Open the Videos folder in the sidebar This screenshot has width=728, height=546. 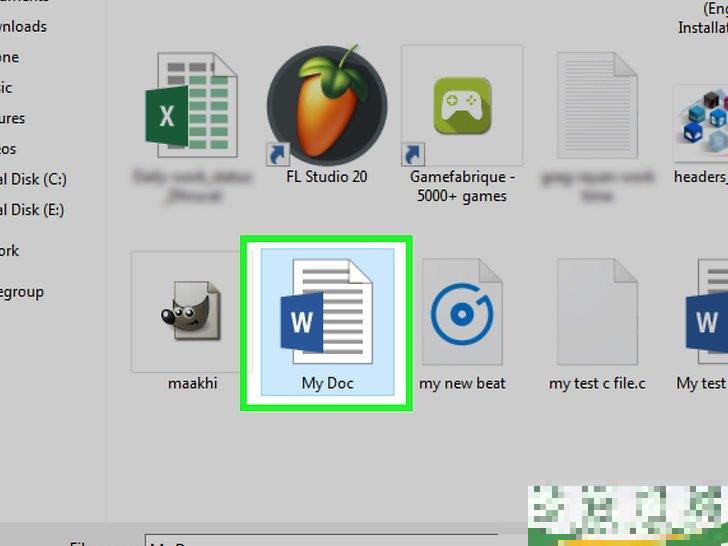9,149
